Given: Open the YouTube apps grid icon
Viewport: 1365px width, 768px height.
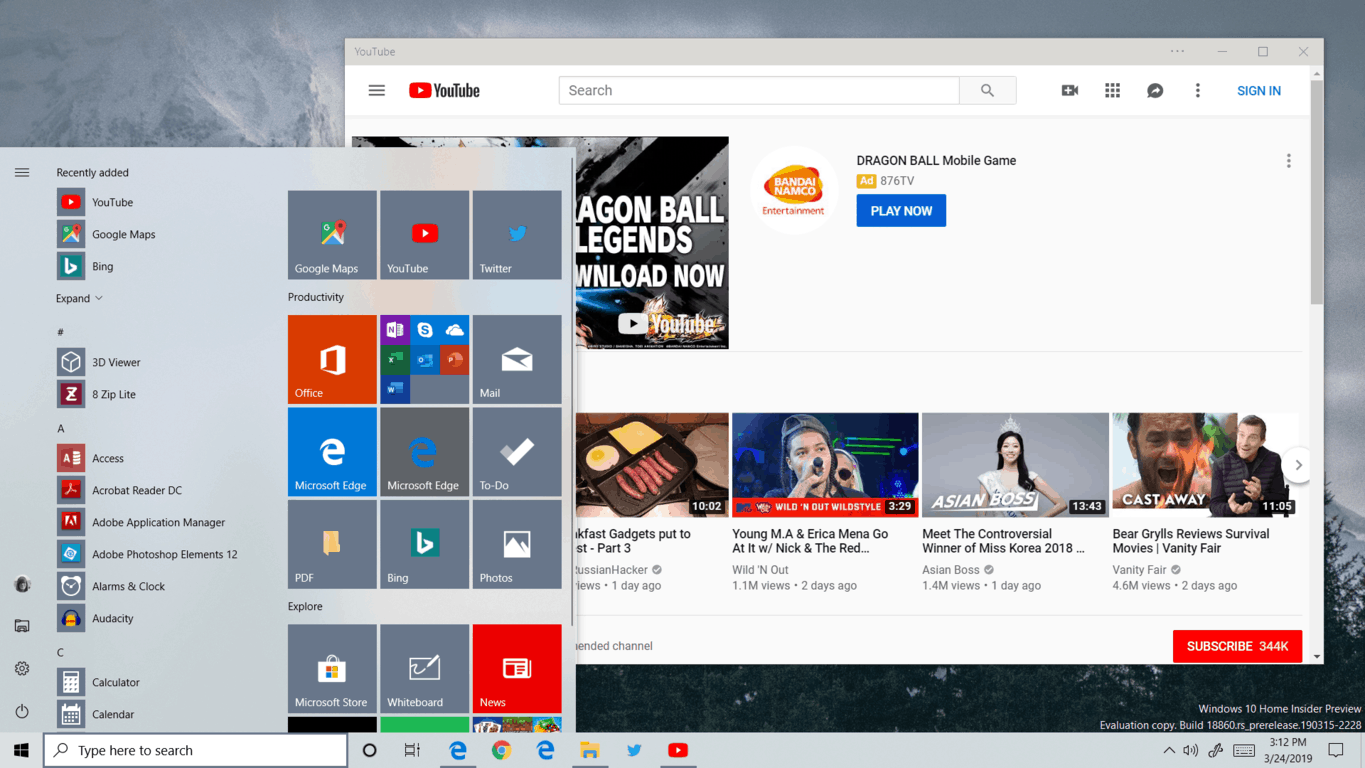Looking at the screenshot, I should [x=1112, y=90].
